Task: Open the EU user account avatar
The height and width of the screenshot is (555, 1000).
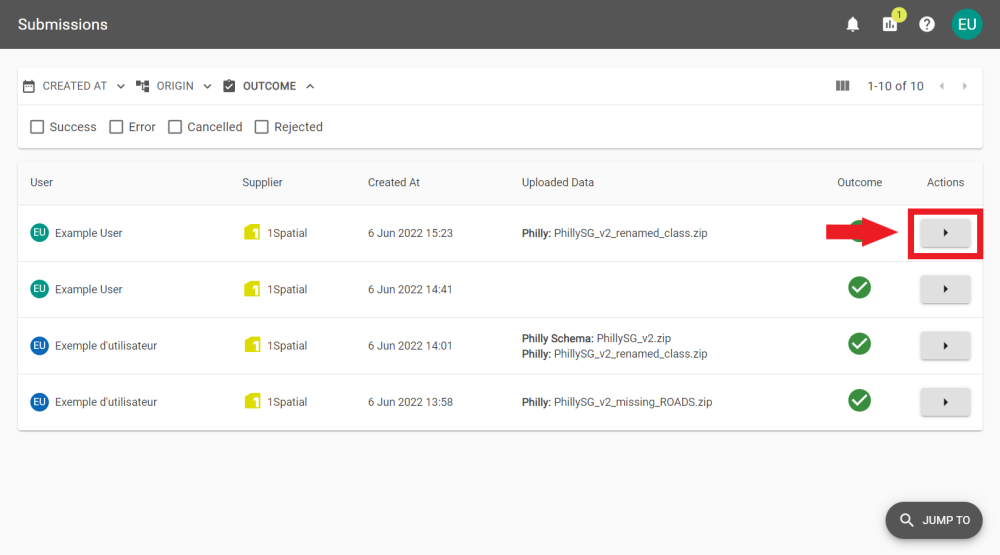Action: click(x=967, y=24)
